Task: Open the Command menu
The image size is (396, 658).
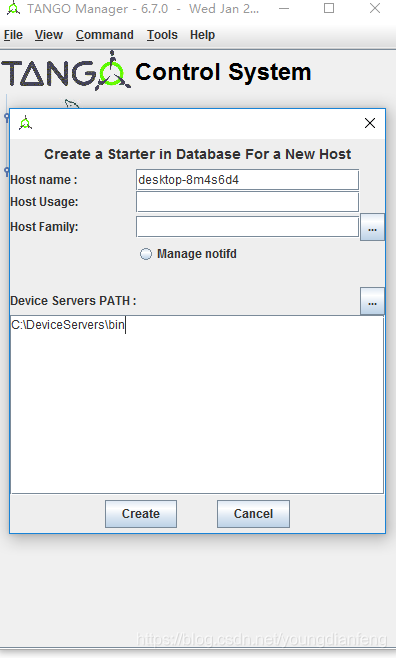Action: point(104,35)
